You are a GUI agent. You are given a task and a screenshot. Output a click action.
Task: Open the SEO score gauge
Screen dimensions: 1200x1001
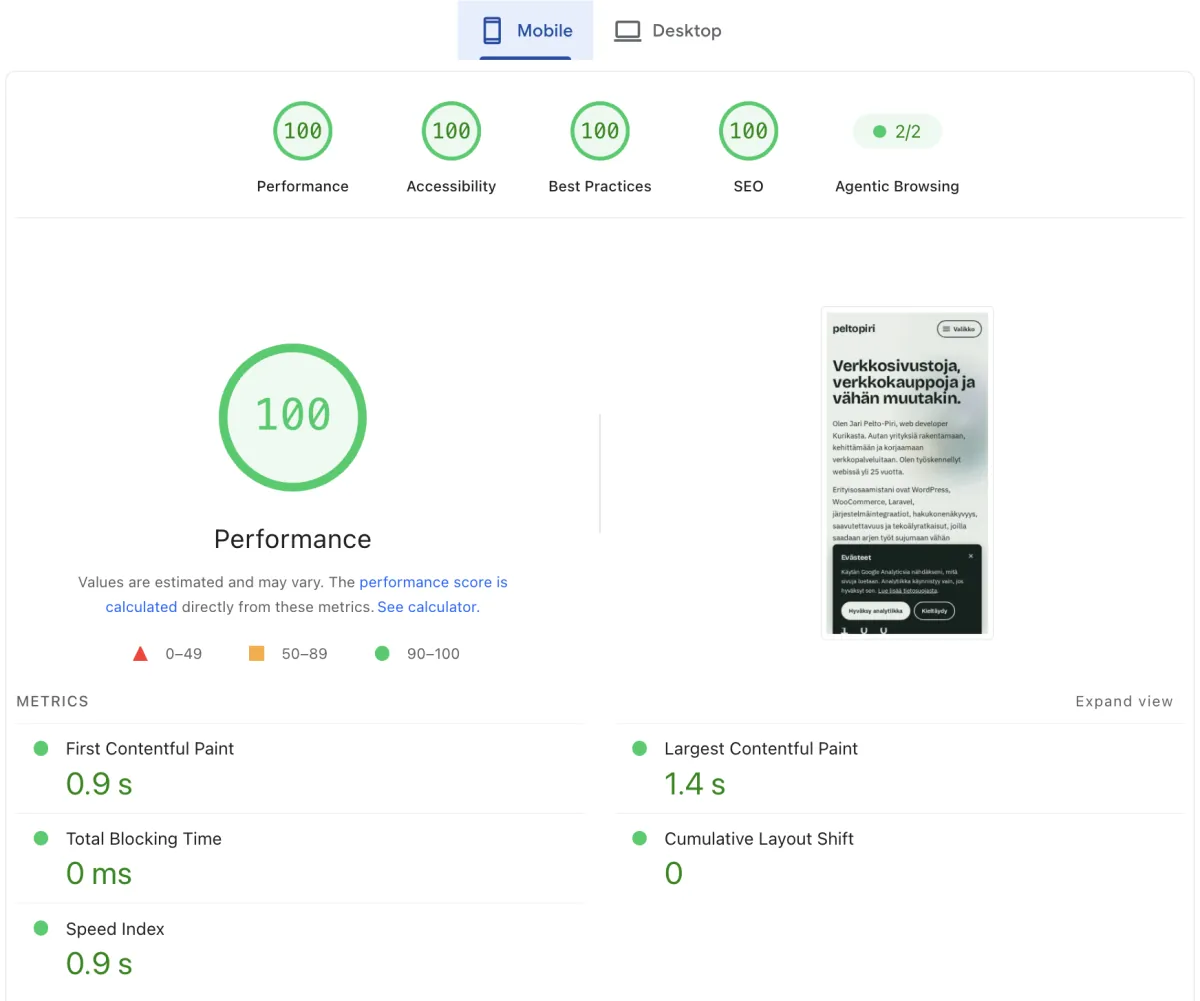pos(748,130)
